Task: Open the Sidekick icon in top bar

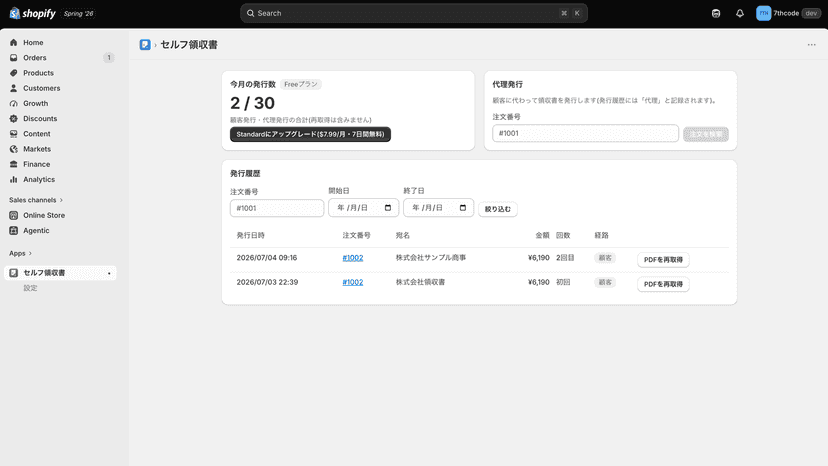Action: 716,13
